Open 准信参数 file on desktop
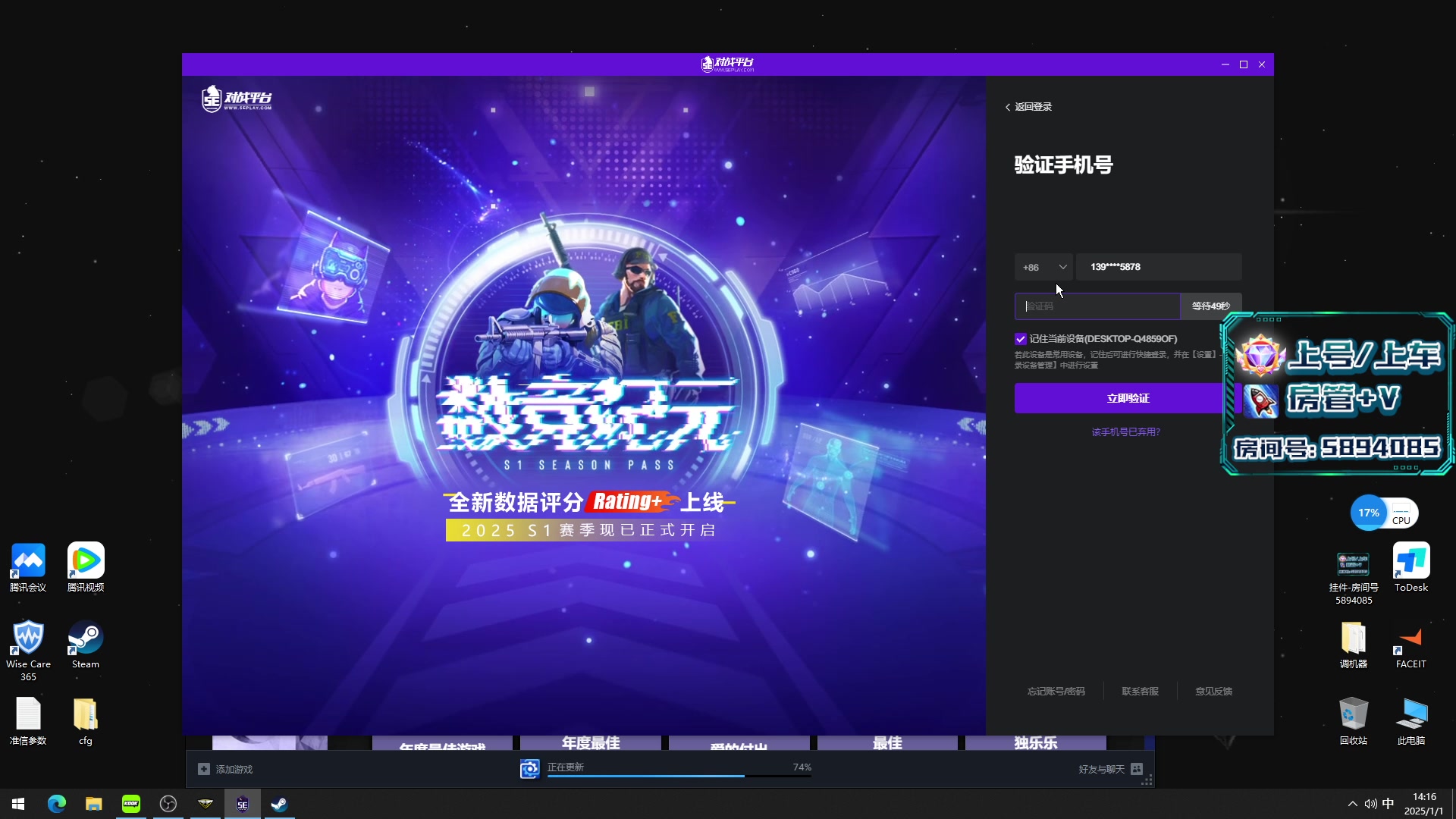Viewport: 1456px width, 819px height. coord(28,722)
